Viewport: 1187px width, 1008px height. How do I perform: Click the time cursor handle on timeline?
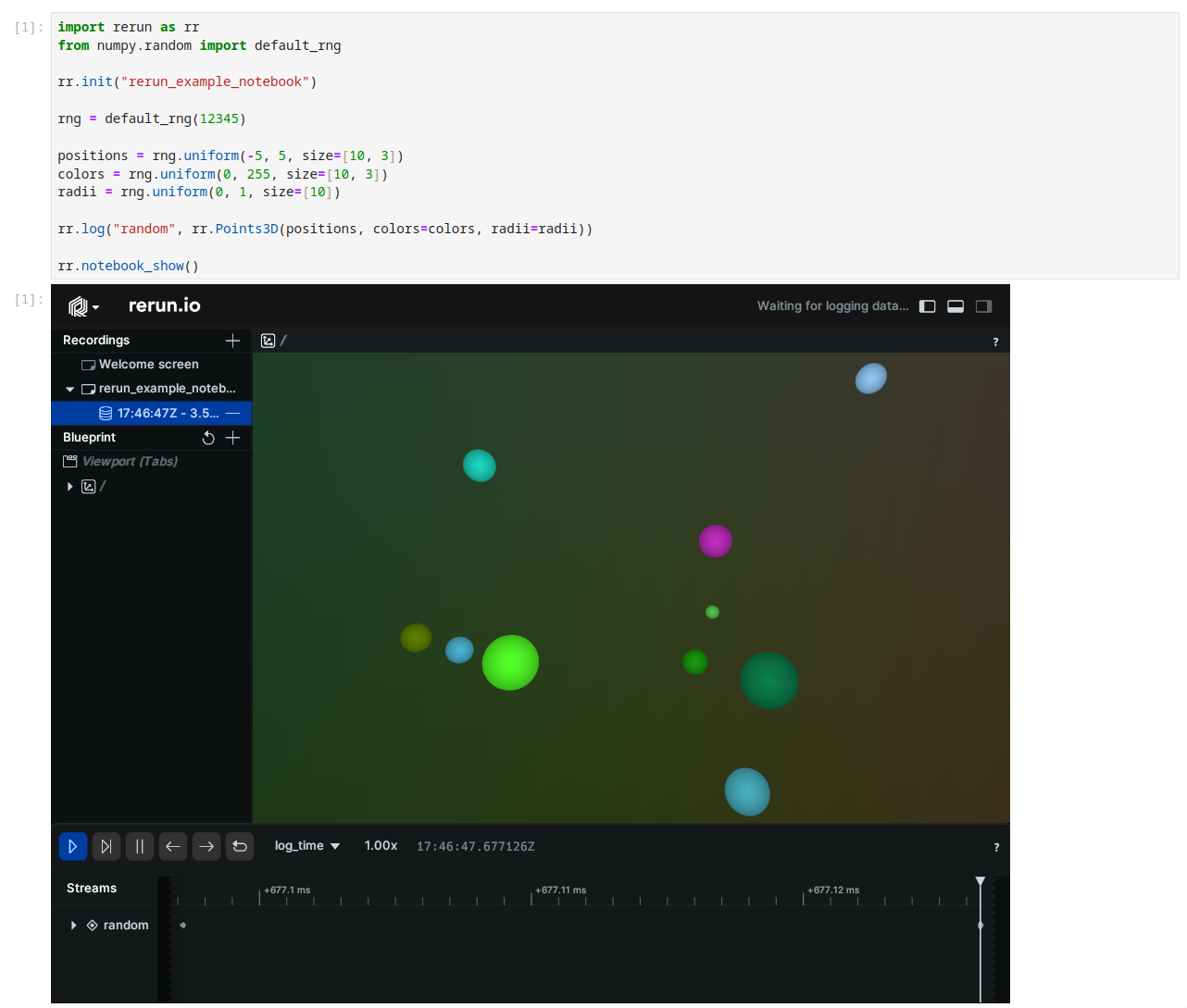[x=981, y=881]
